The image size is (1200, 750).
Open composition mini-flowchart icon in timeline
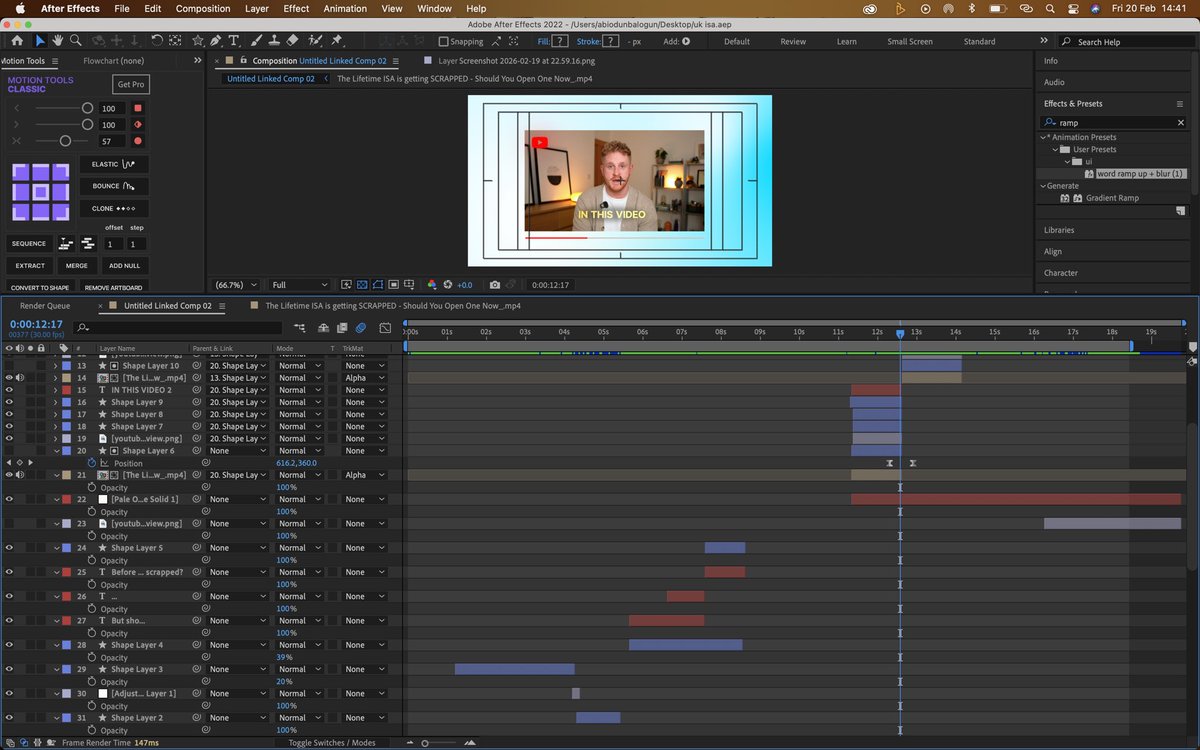[x=300, y=327]
